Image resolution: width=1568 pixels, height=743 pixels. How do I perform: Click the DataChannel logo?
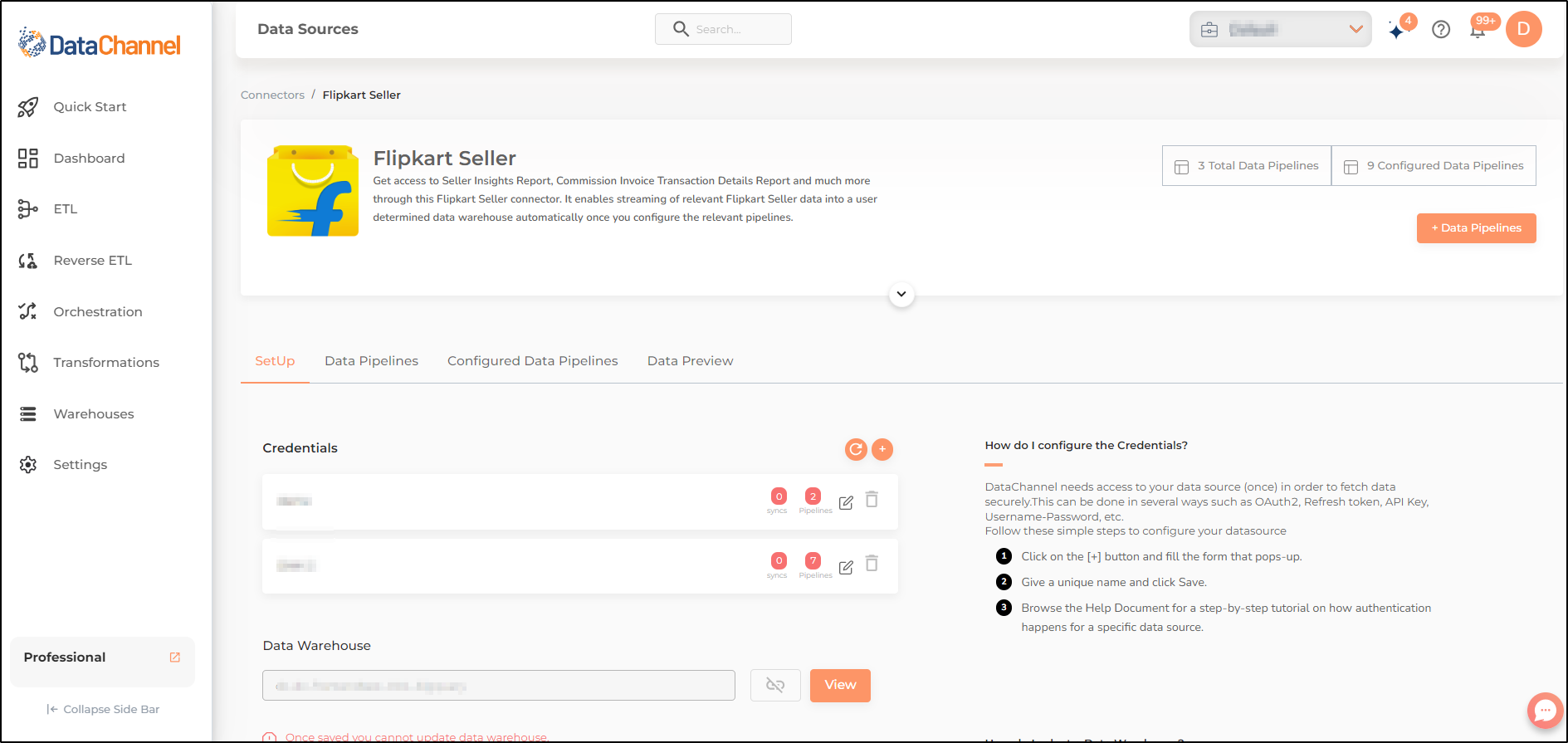tap(100, 44)
